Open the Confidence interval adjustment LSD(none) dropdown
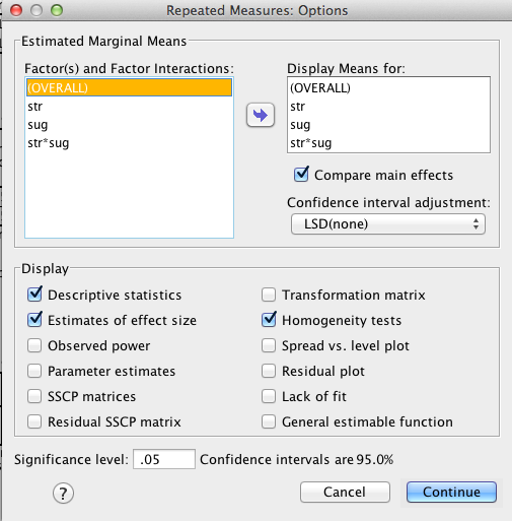 point(388,224)
